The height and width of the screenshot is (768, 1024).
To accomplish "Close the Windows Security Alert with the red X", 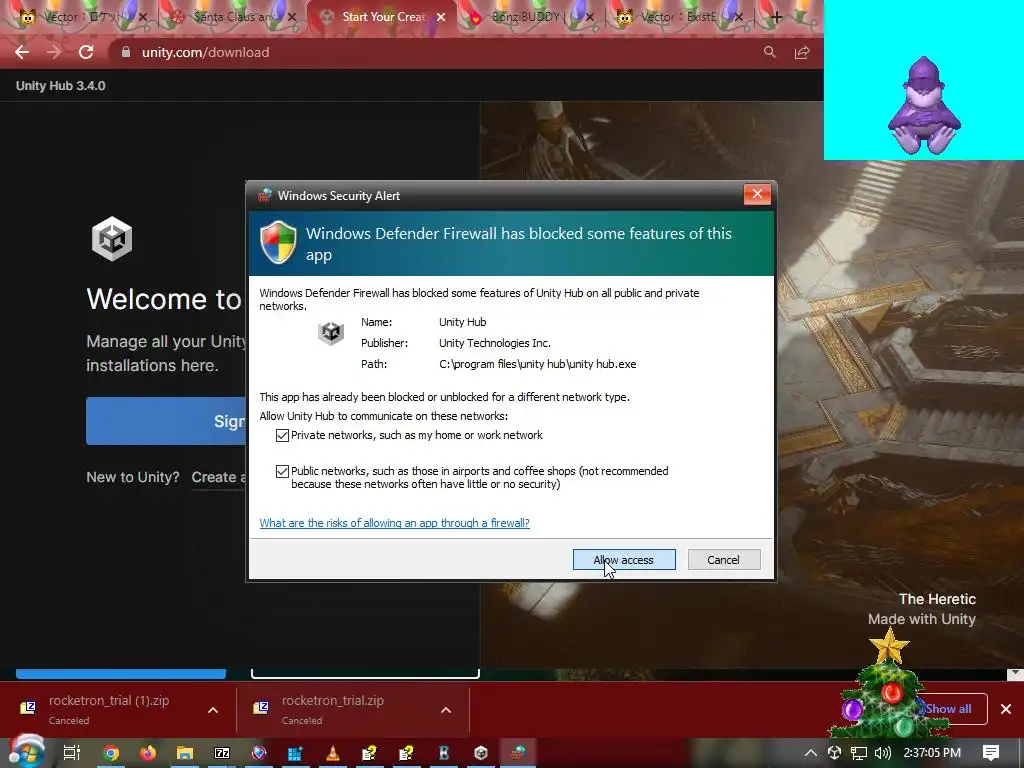I will pyautogui.click(x=757, y=194).
